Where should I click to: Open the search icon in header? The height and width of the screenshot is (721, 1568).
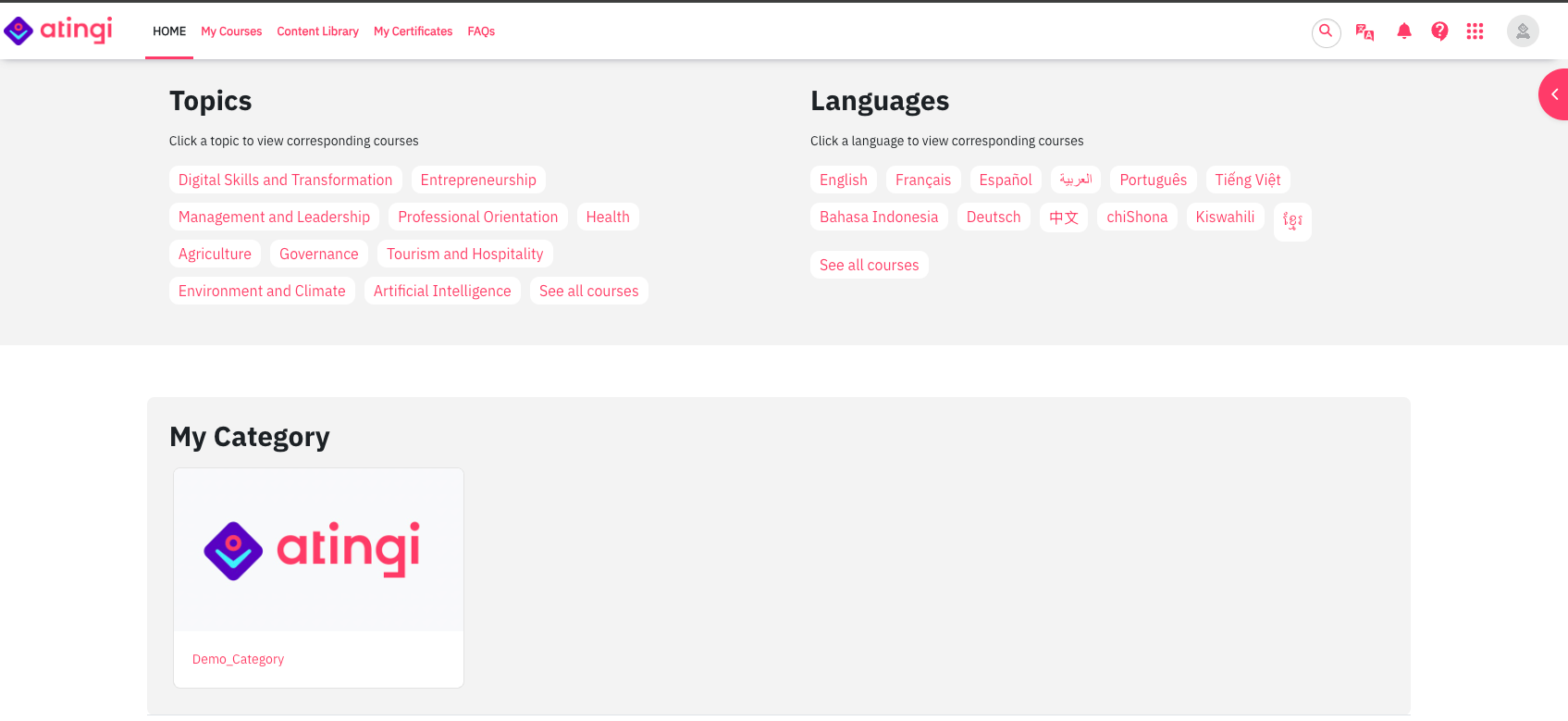pos(1326,31)
